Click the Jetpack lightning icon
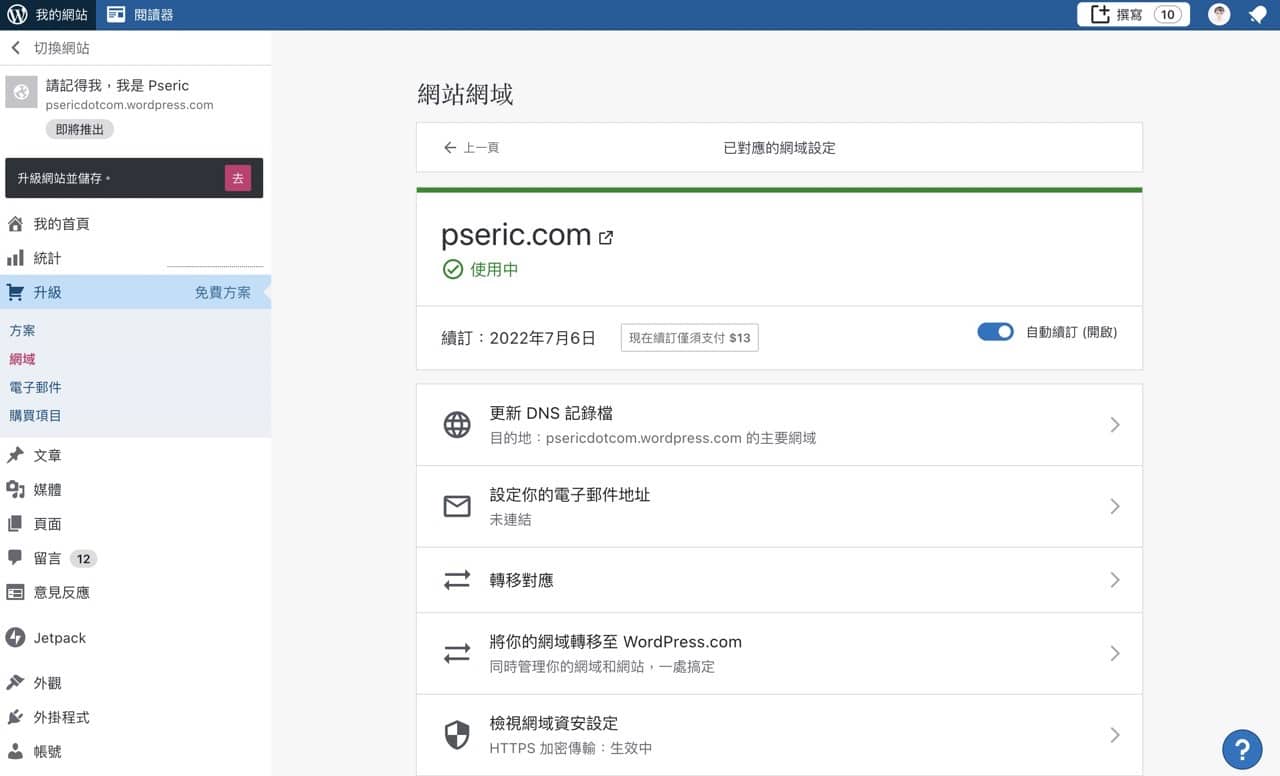The width and height of the screenshot is (1280, 776). [15, 638]
